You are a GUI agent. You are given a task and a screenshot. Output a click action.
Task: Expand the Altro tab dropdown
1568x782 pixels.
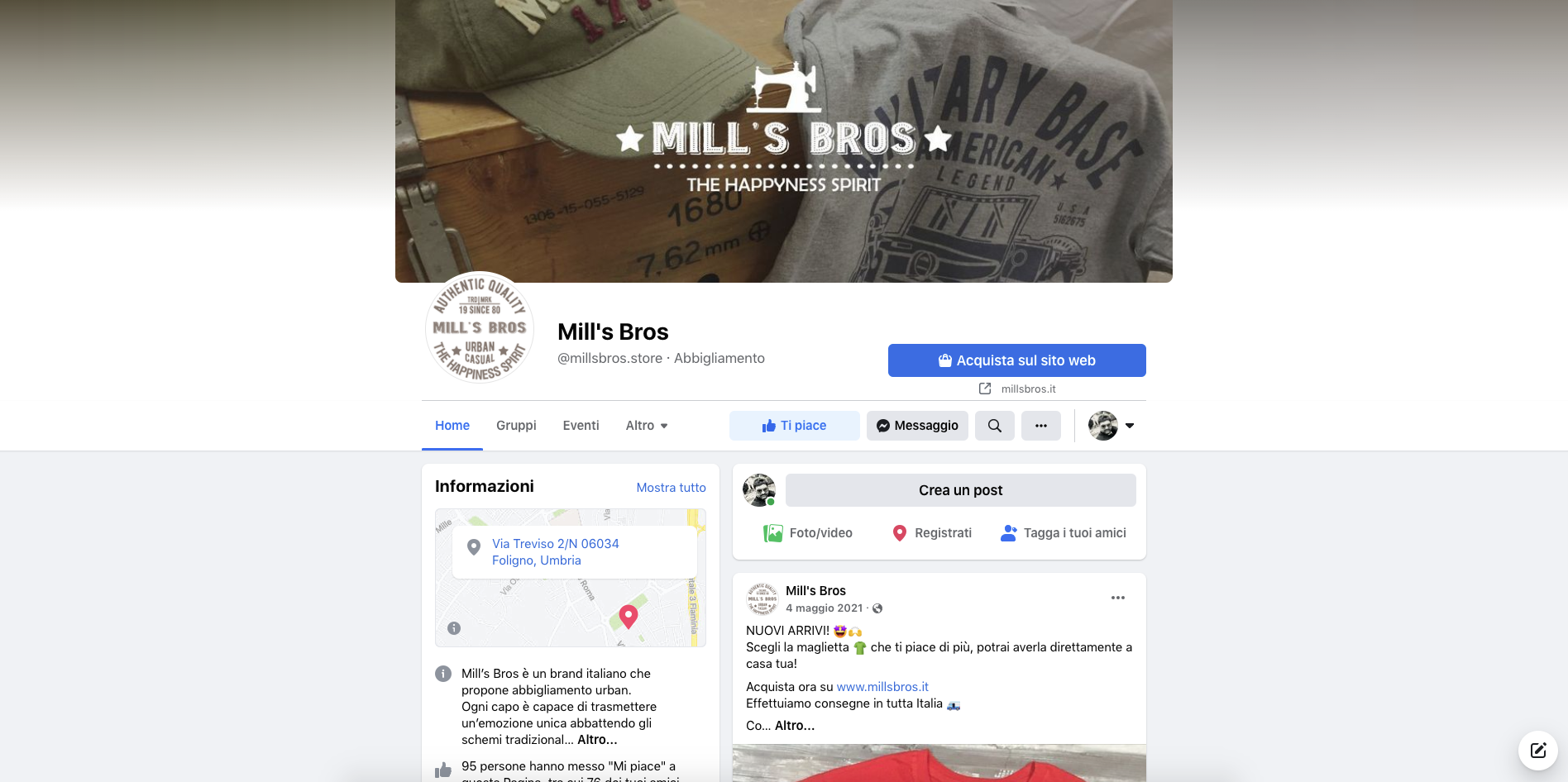pyautogui.click(x=647, y=426)
